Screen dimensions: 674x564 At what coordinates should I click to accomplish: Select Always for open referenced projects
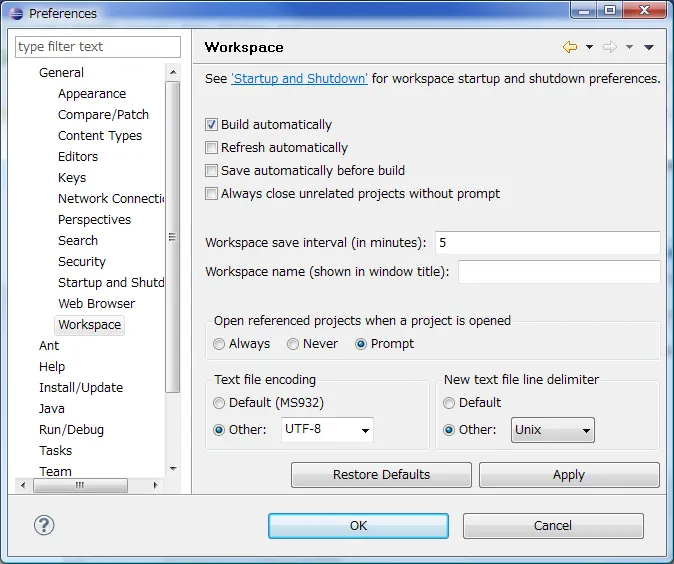tap(219, 344)
